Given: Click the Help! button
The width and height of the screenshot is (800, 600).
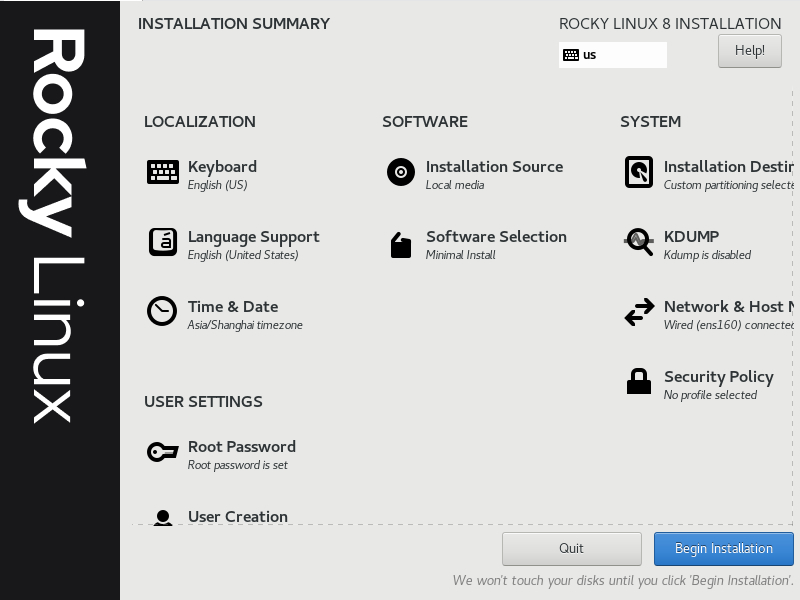Looking at the screenshot, I should (x=749, y=51).
